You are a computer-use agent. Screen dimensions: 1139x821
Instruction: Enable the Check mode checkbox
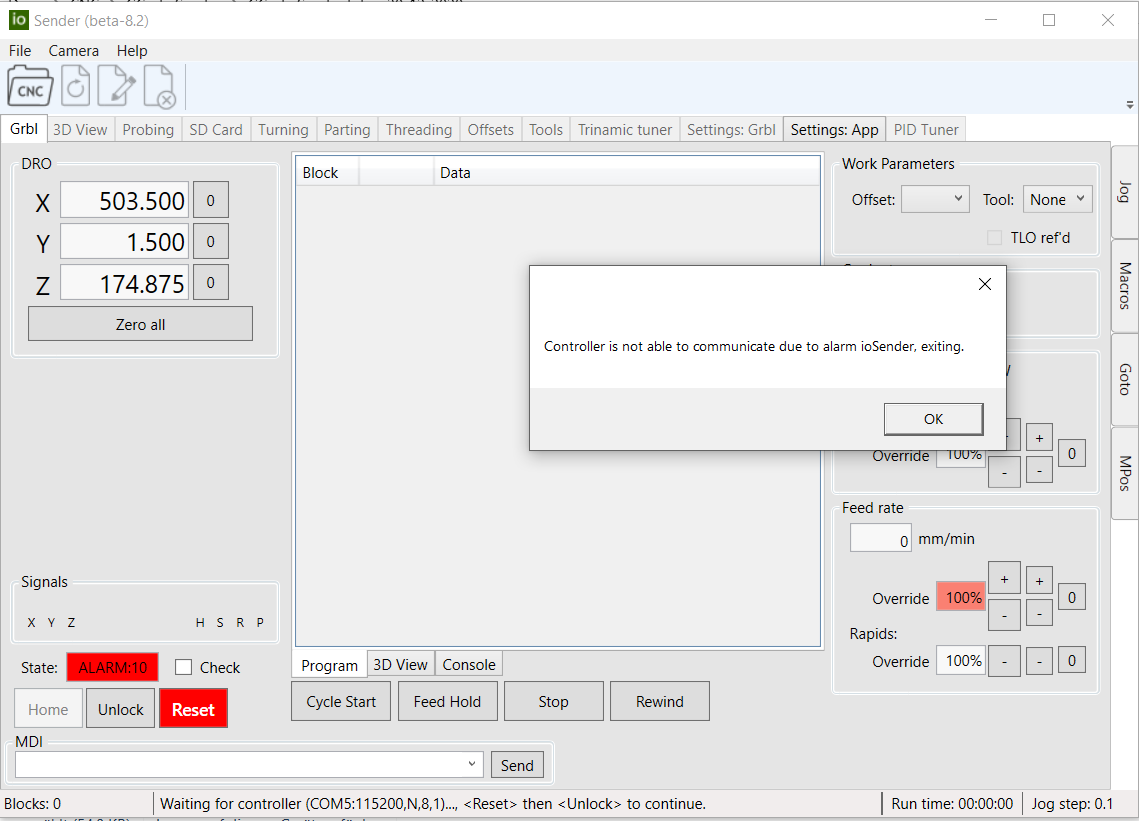[184, 668]
